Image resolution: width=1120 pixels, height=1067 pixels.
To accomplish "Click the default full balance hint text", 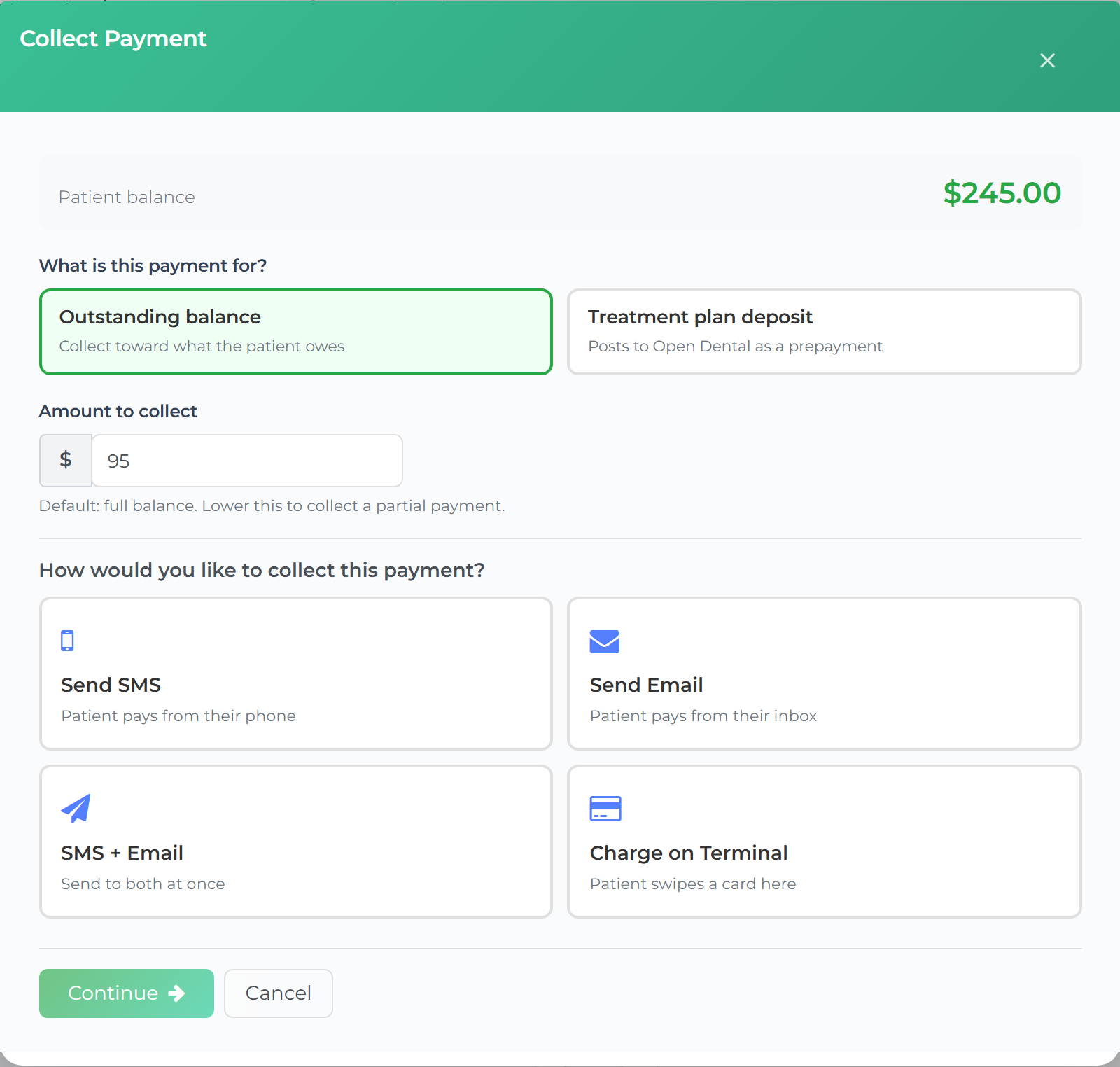I will pos(272,506).
